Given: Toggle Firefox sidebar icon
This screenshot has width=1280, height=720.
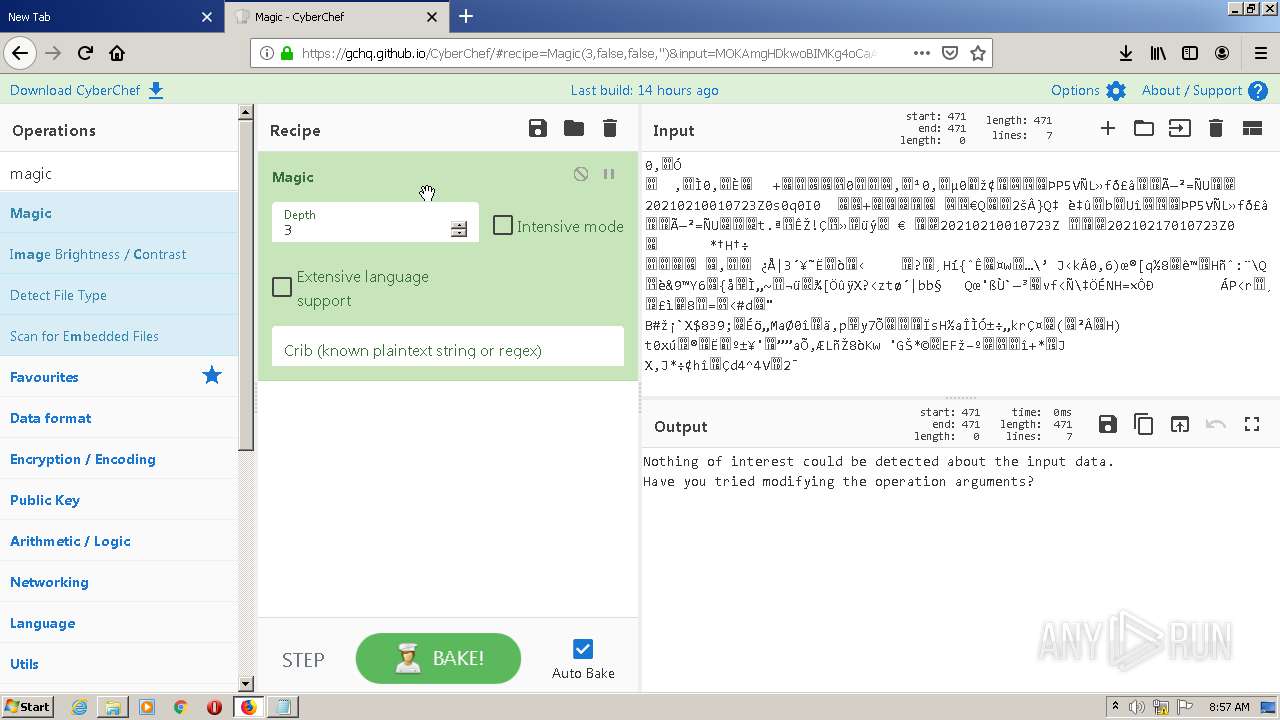Looking at the screenshot, I should [1190, 53].
